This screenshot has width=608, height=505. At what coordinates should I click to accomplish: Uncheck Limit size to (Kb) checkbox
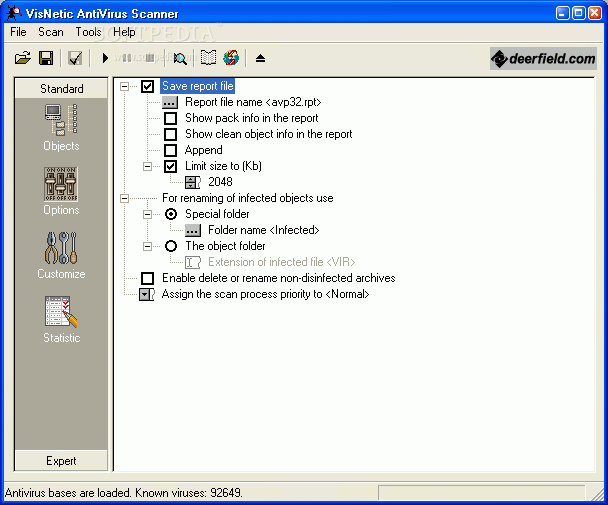point(170,166)
